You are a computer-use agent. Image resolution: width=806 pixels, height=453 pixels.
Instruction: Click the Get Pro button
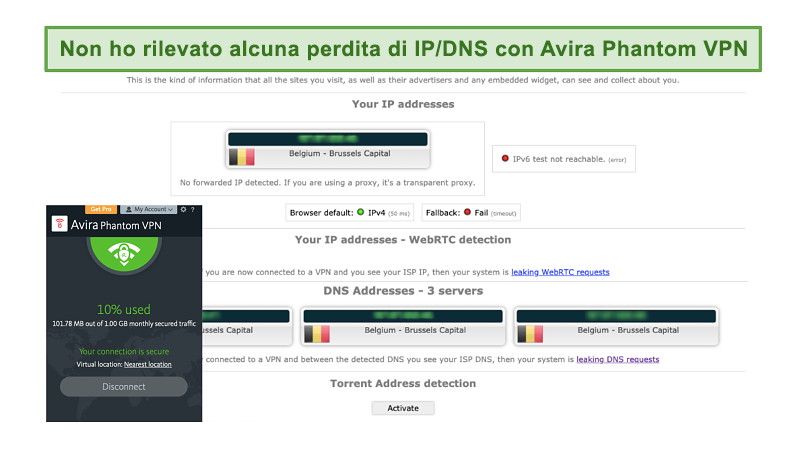(101, 209)
